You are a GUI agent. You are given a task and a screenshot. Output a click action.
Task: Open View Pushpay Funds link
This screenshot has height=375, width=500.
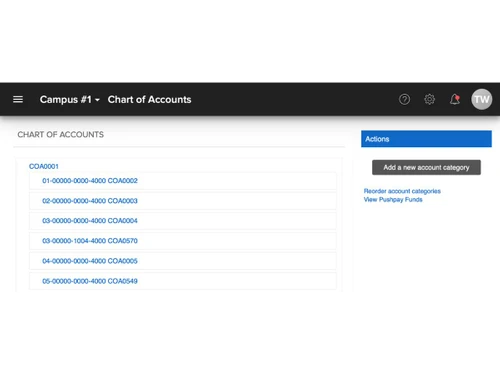coord(393,199)
